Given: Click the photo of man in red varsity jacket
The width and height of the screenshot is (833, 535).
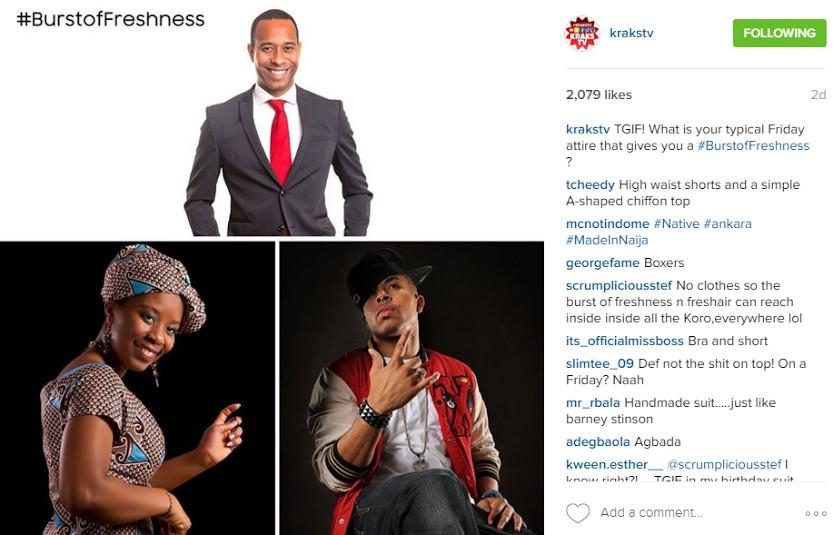Looking at the screenshot, I should point(412,388).
